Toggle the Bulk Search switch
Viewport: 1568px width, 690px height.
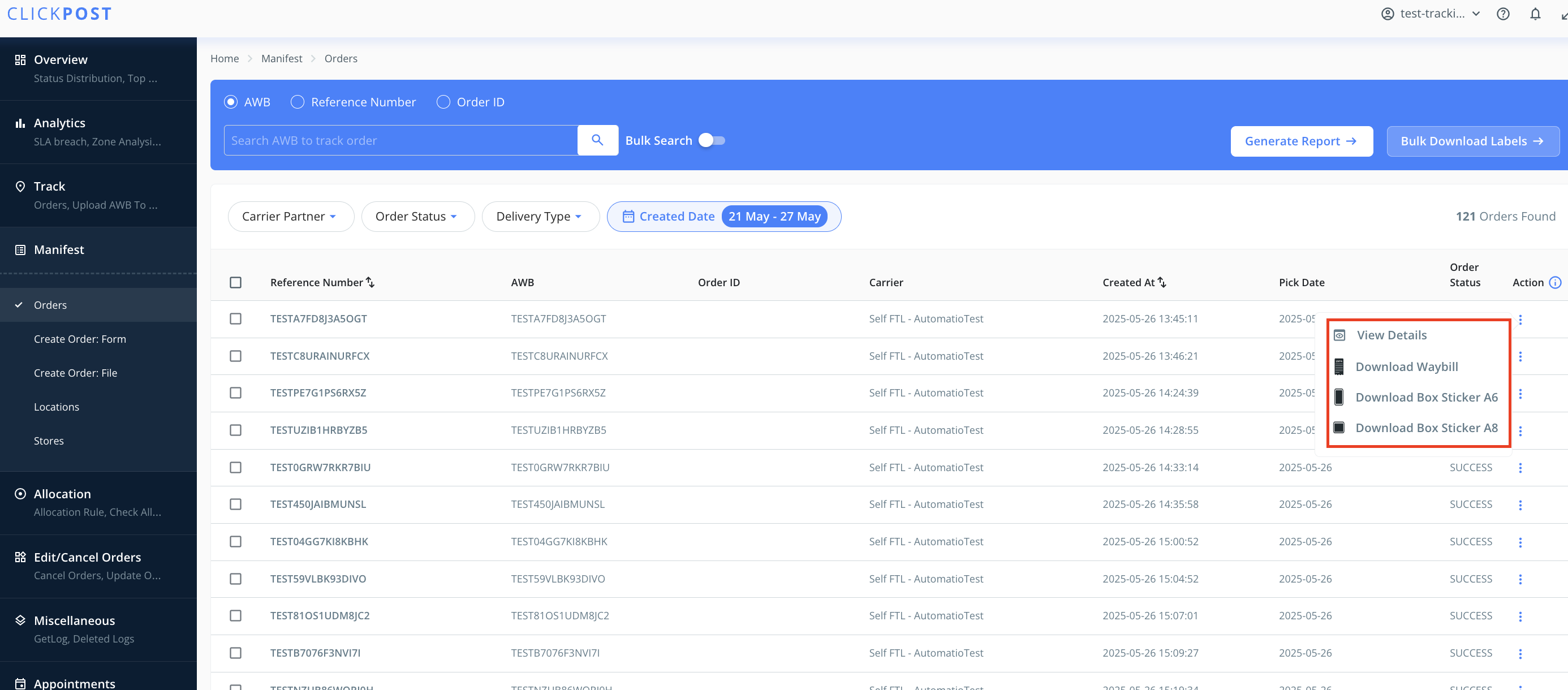click(712, 141)
